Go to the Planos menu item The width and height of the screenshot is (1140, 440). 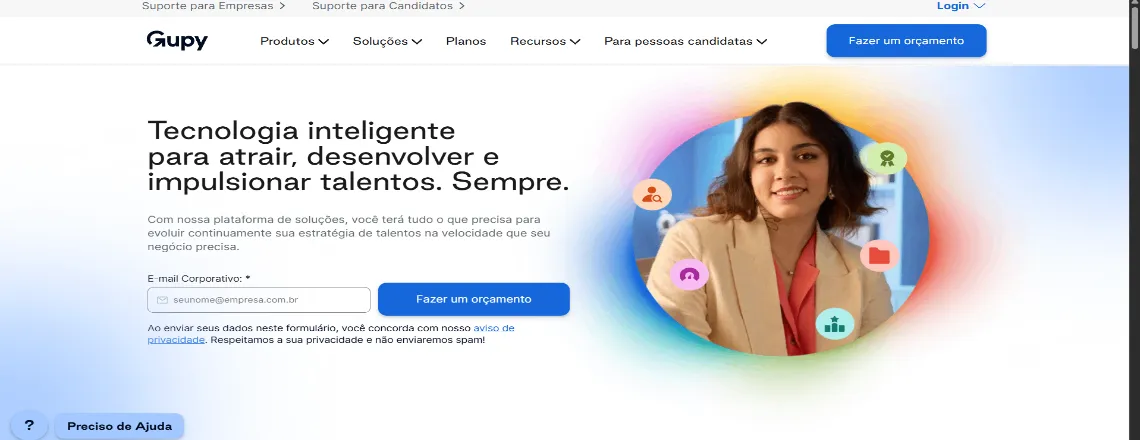466,41
